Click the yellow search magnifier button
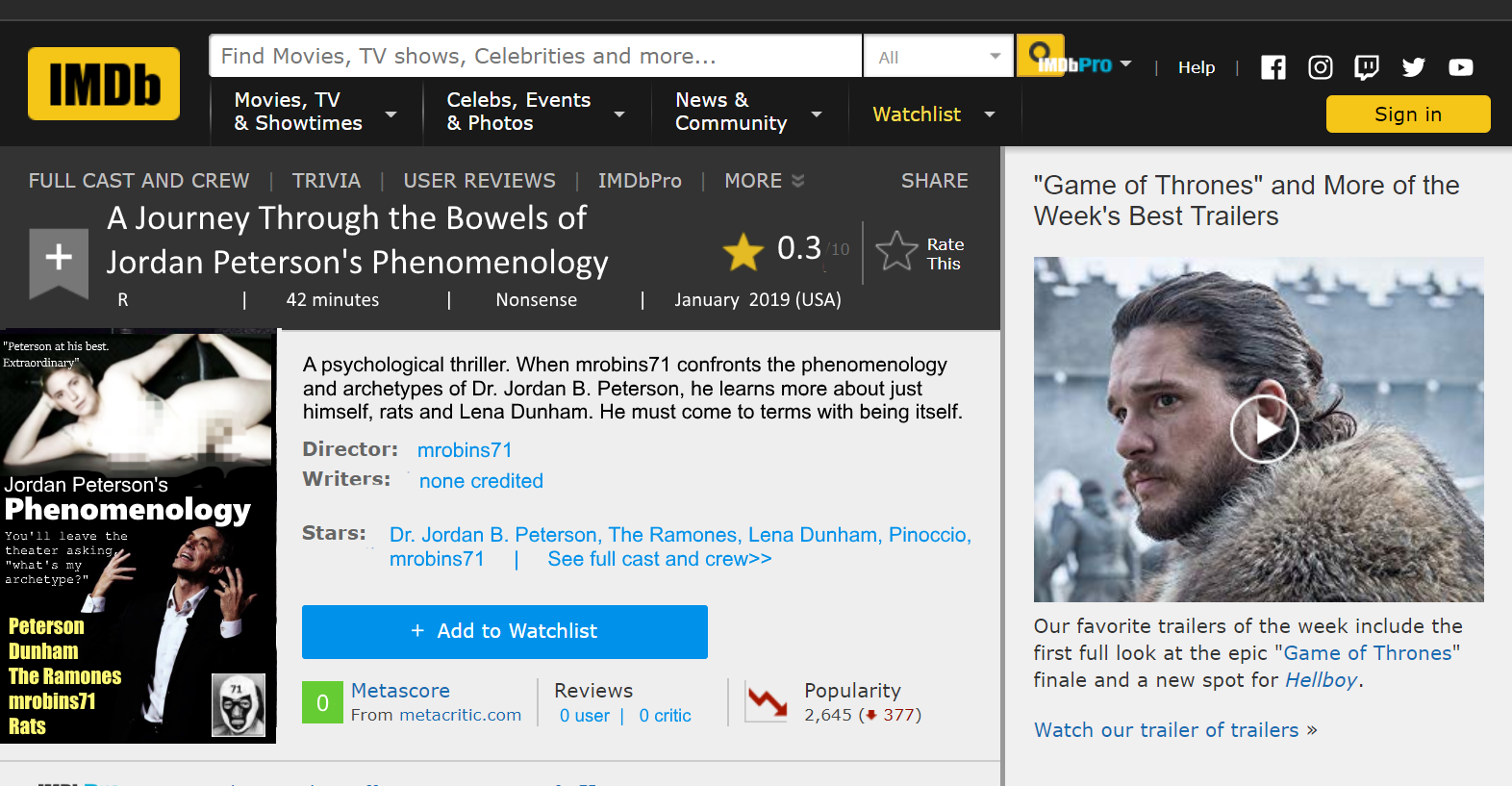 pyautogui.click(x=1039, y=52)
